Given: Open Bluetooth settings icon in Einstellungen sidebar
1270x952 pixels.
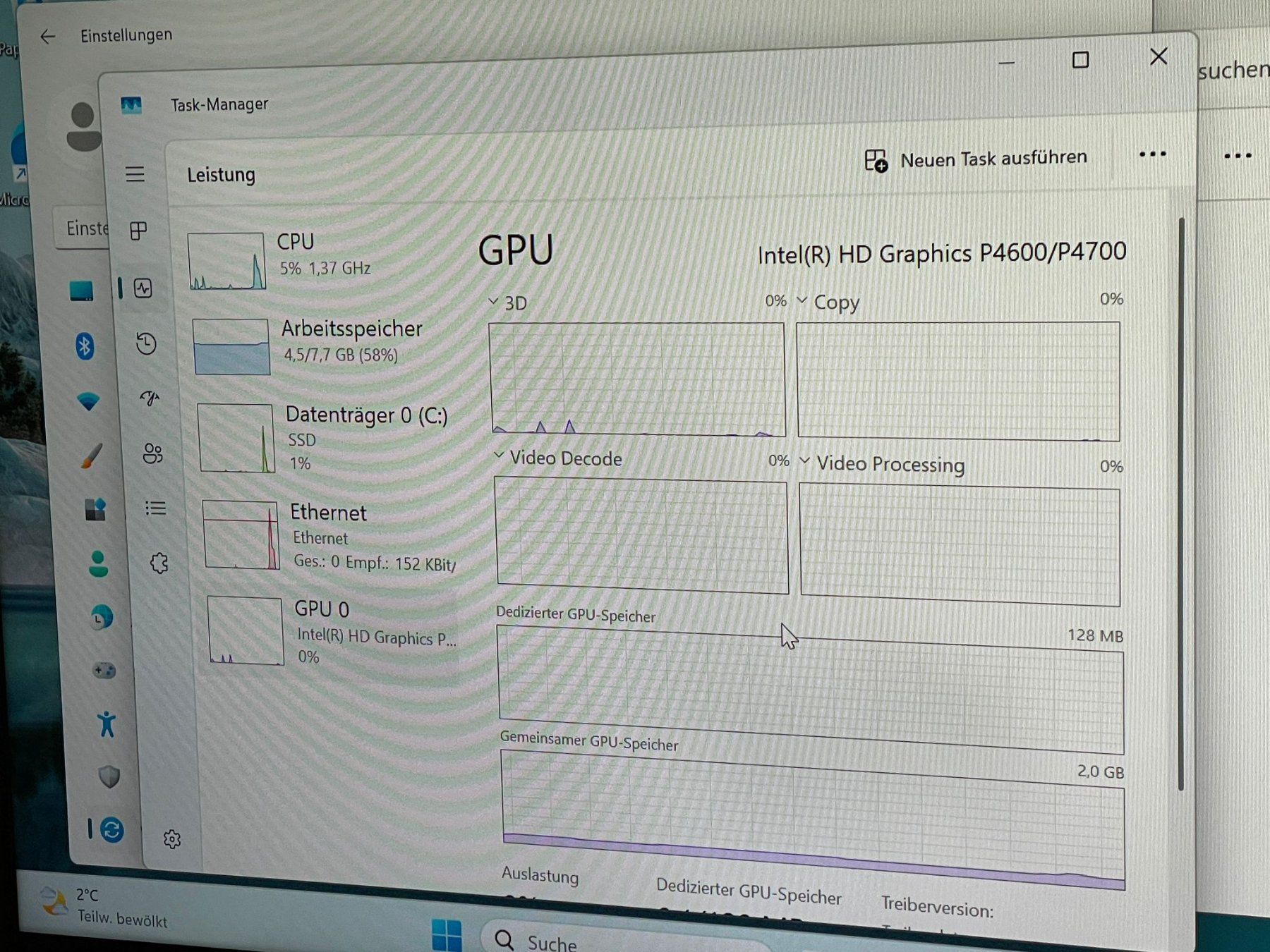Looking at the screenshot, I should [85, 346].
